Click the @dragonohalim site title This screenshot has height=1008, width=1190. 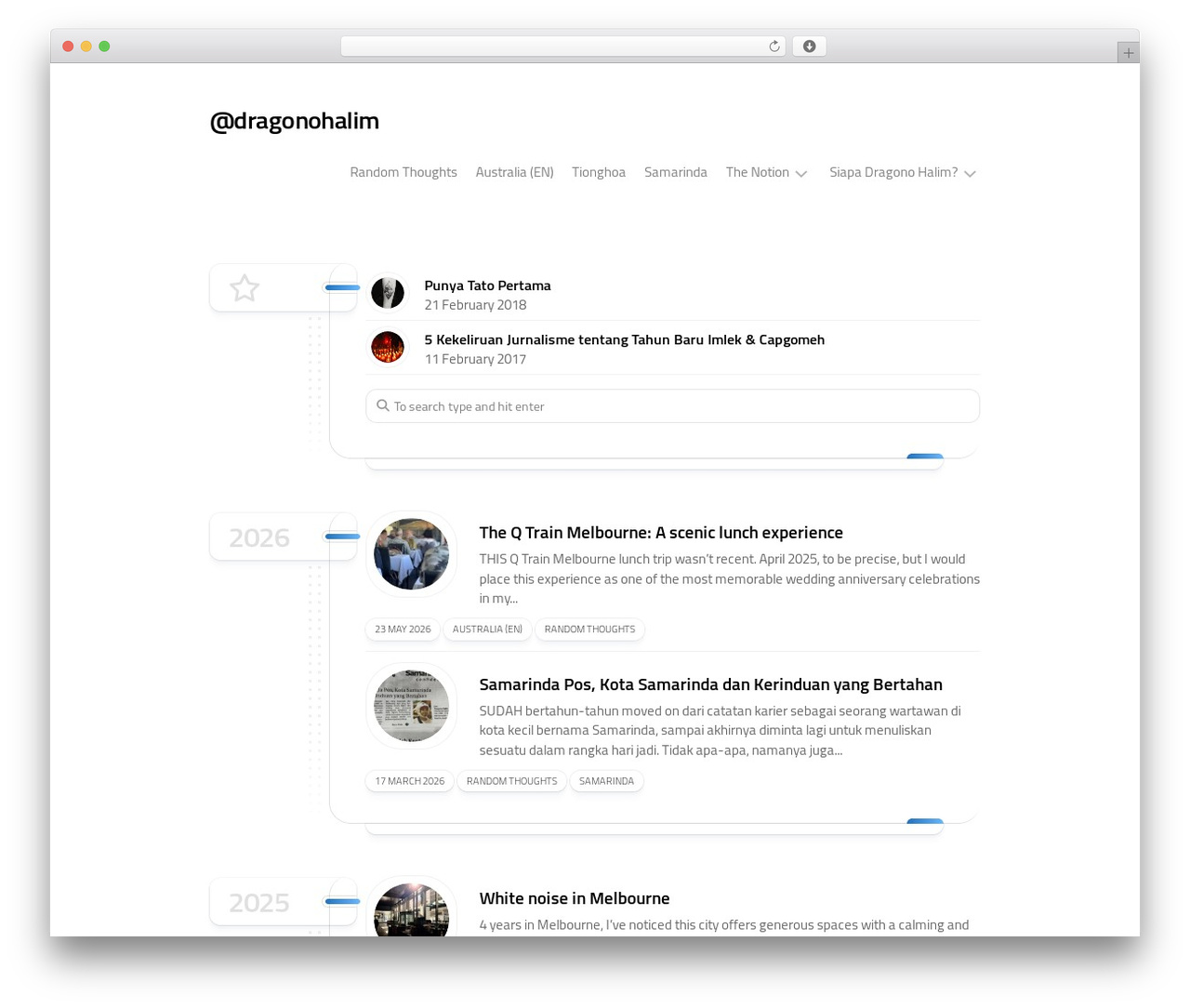click(294, 121)
